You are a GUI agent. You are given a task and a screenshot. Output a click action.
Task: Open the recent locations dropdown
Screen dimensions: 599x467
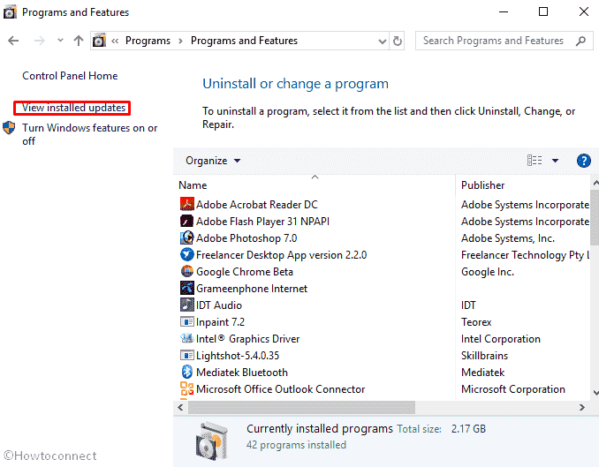60,40
